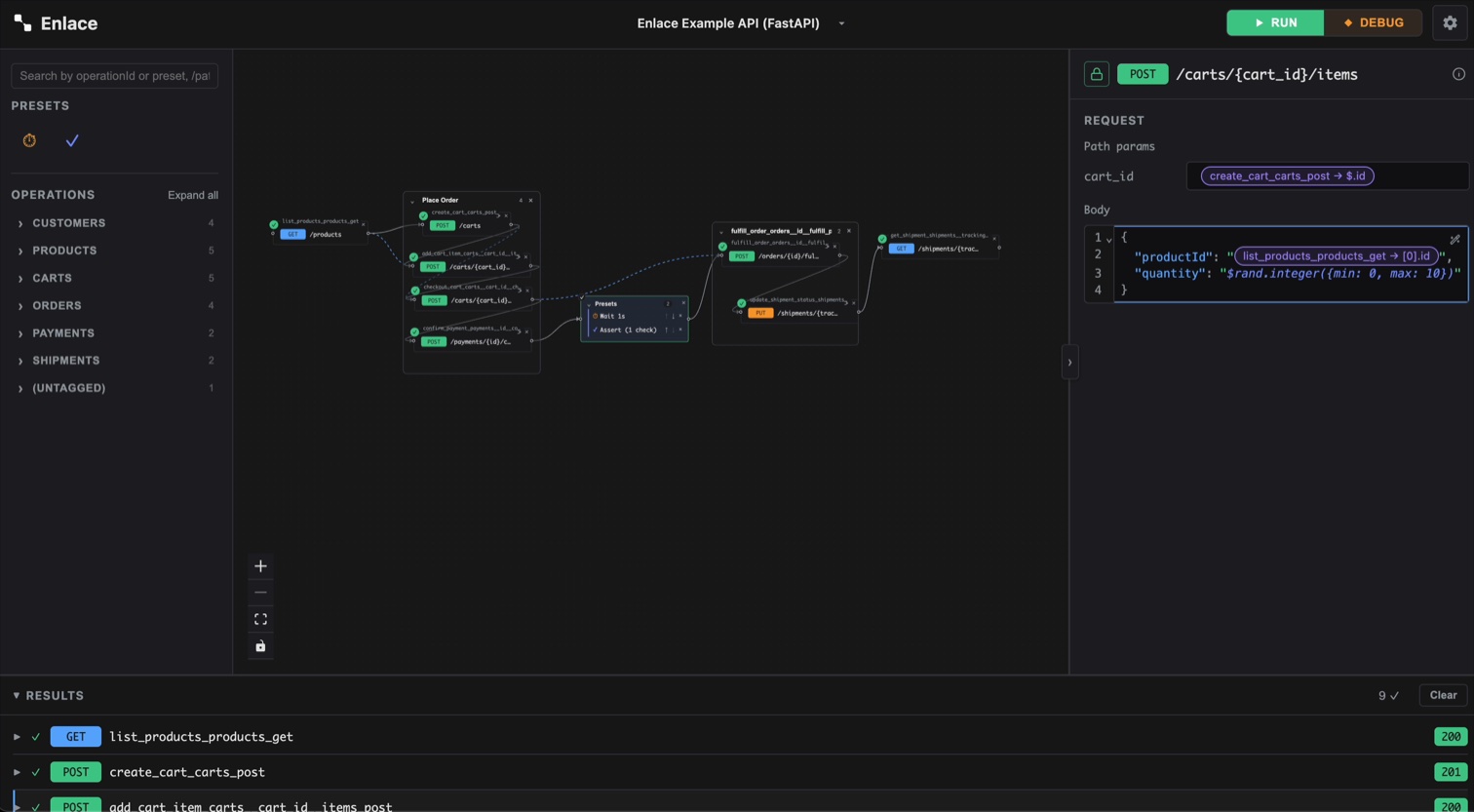The width and height of the screenshot is (1474, 812).
Task: Collapse the right request panel
Action: pos(1069,363)
